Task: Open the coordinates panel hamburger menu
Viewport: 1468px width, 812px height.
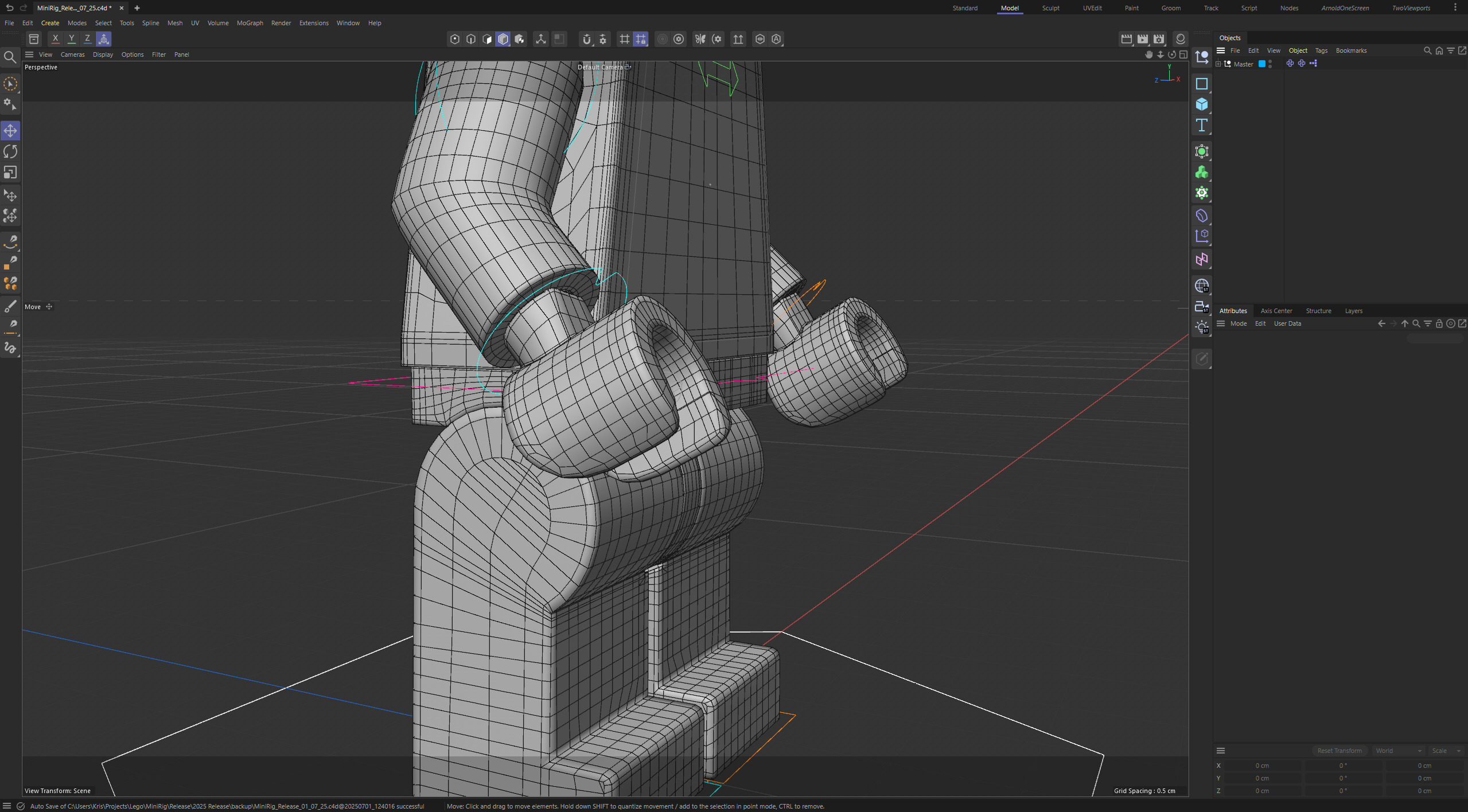Action: 1221,751
